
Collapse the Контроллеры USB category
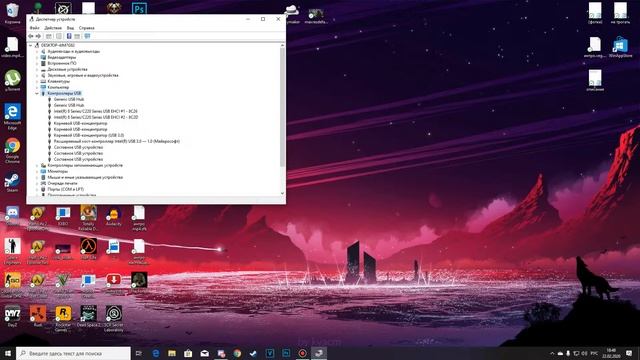tap(37, 93)
